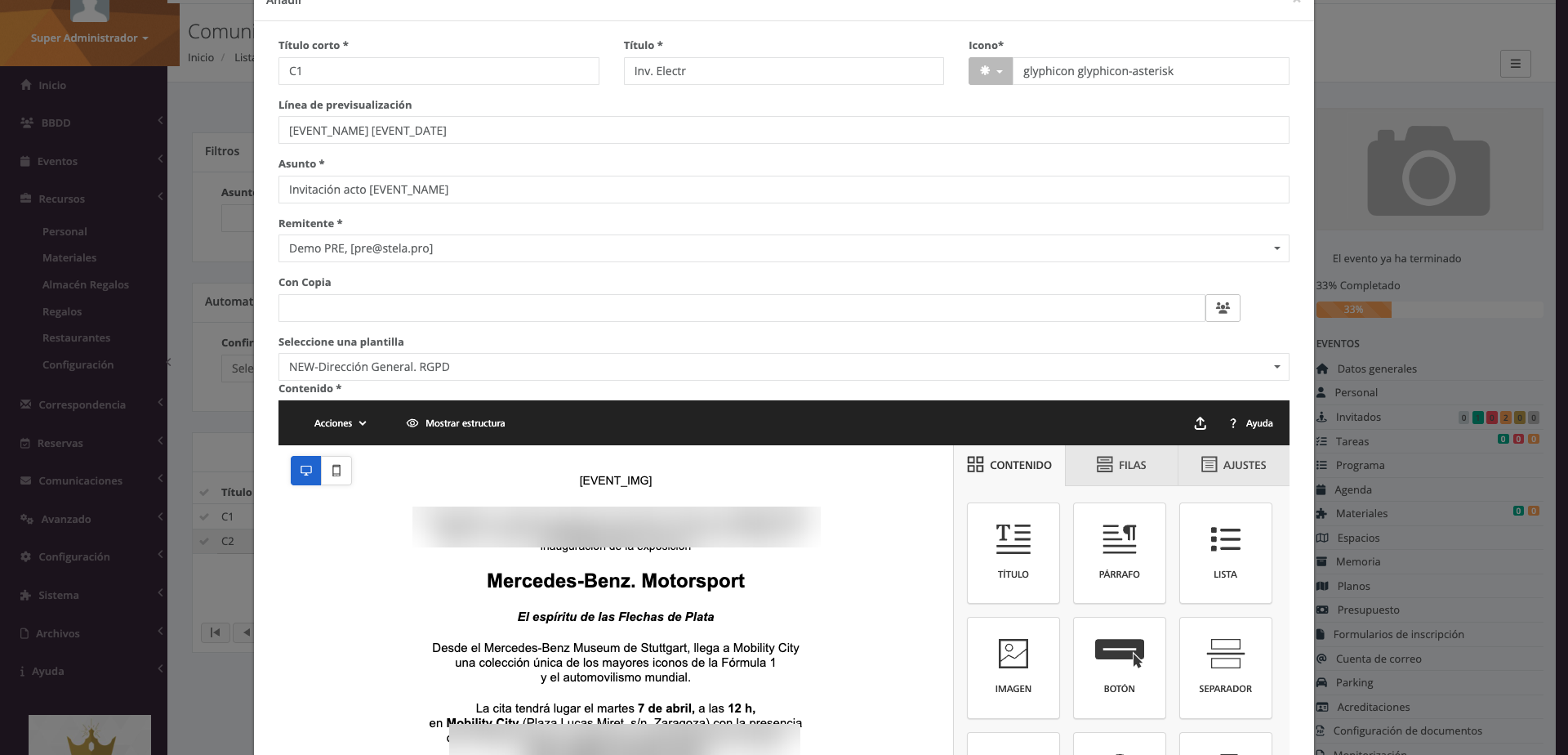Switch to the AJUSTES tab

pos(1234,465)
